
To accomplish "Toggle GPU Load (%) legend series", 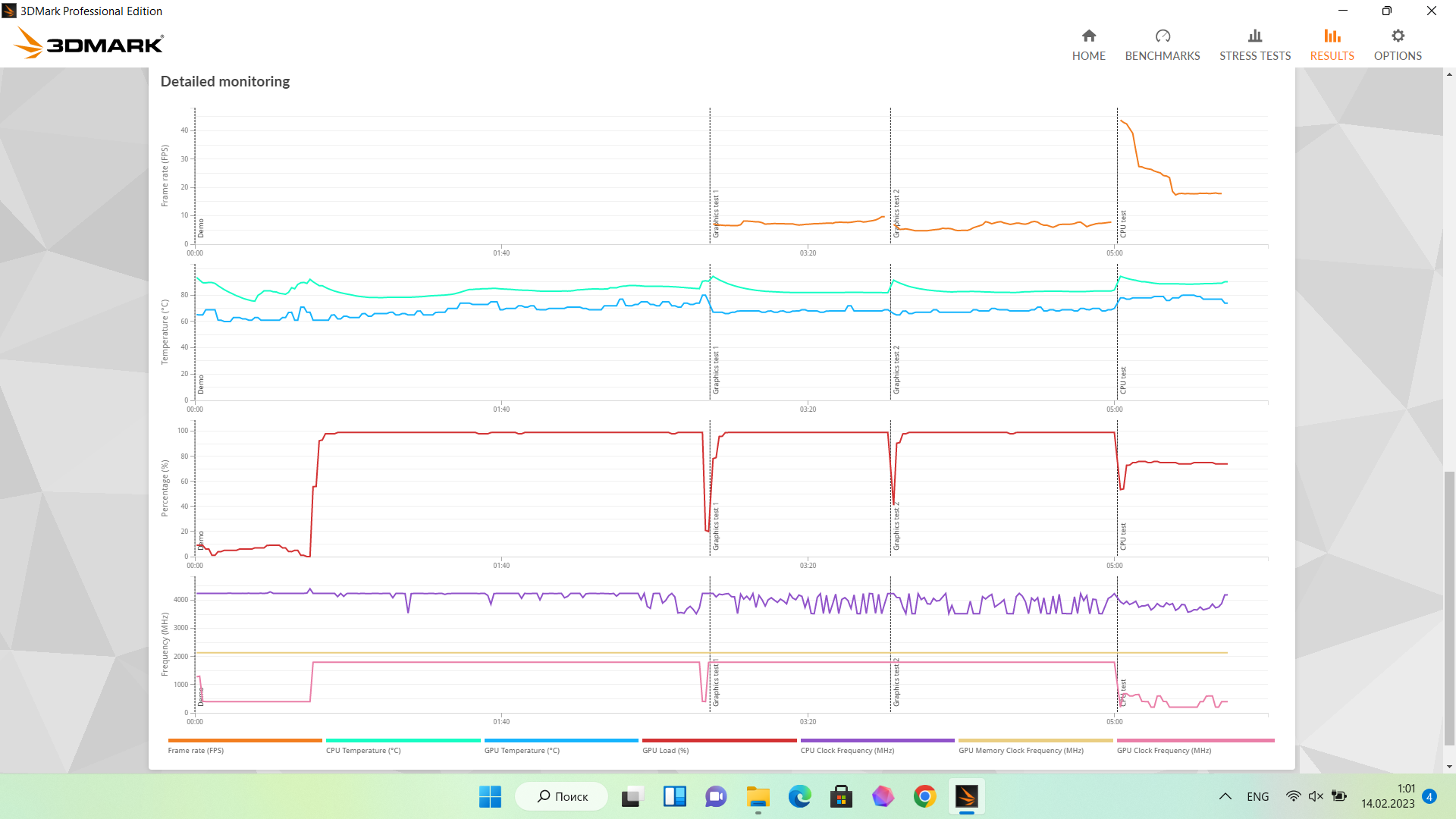I will coord(665,750).
